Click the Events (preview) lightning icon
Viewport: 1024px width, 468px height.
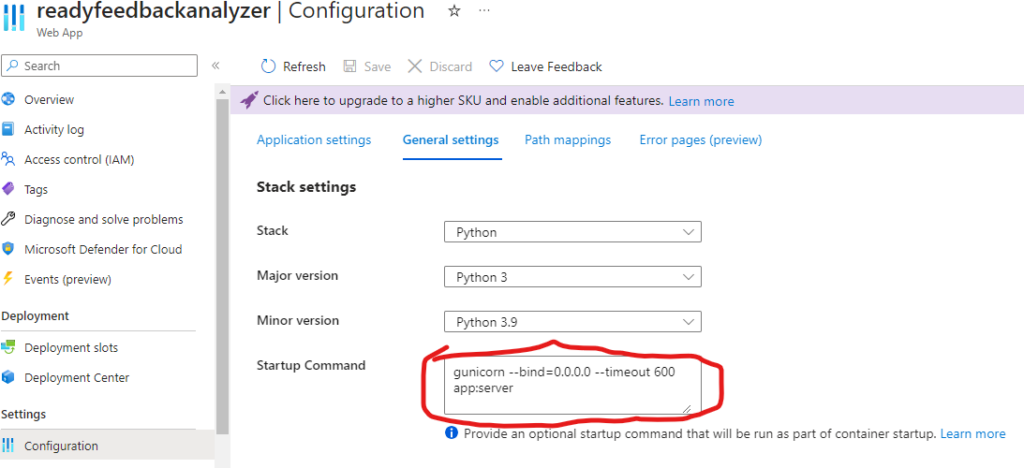pos(9,279)
